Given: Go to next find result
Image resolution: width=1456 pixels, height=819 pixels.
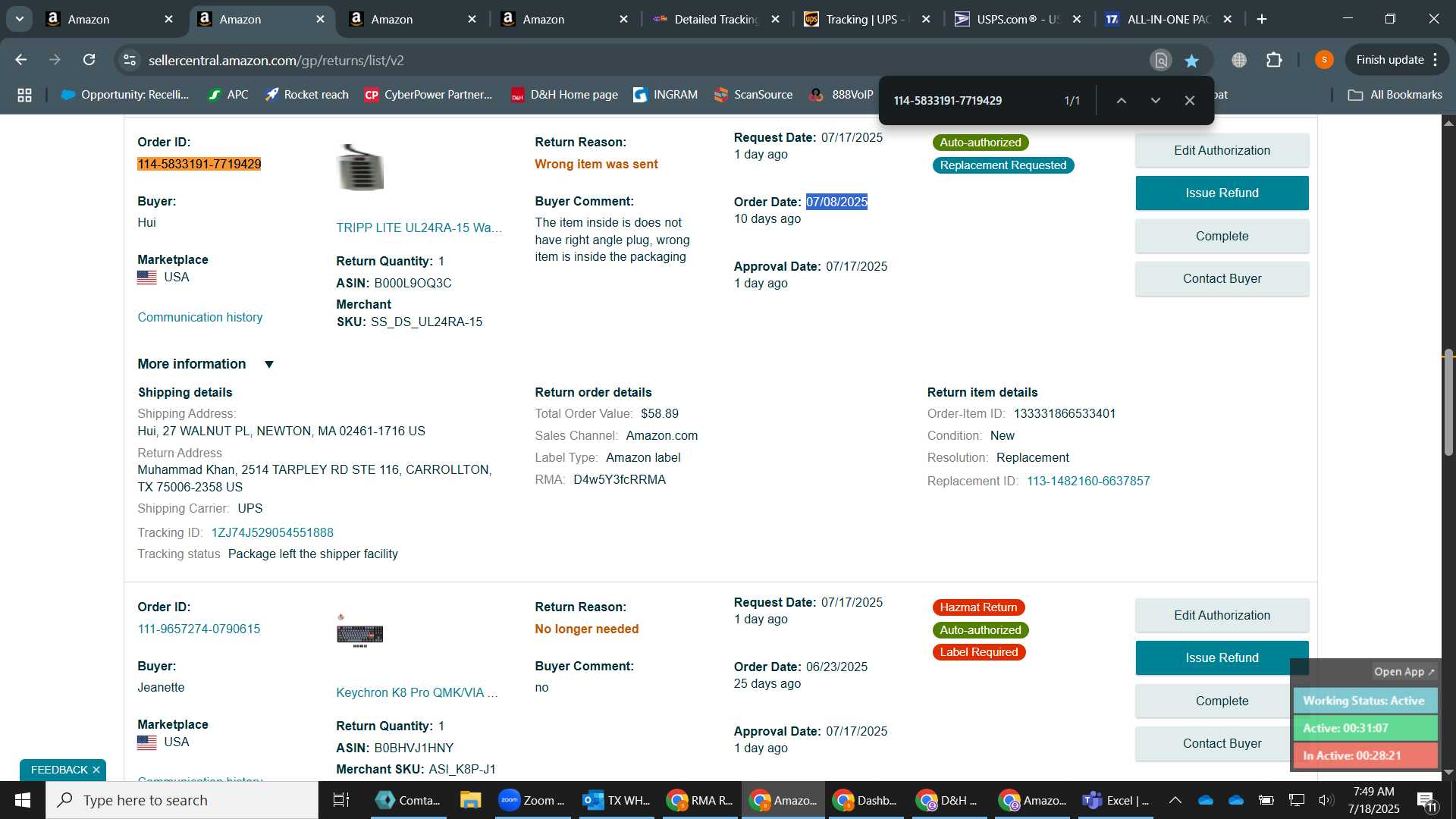Looking at the screenshot, I should 1155,100.
